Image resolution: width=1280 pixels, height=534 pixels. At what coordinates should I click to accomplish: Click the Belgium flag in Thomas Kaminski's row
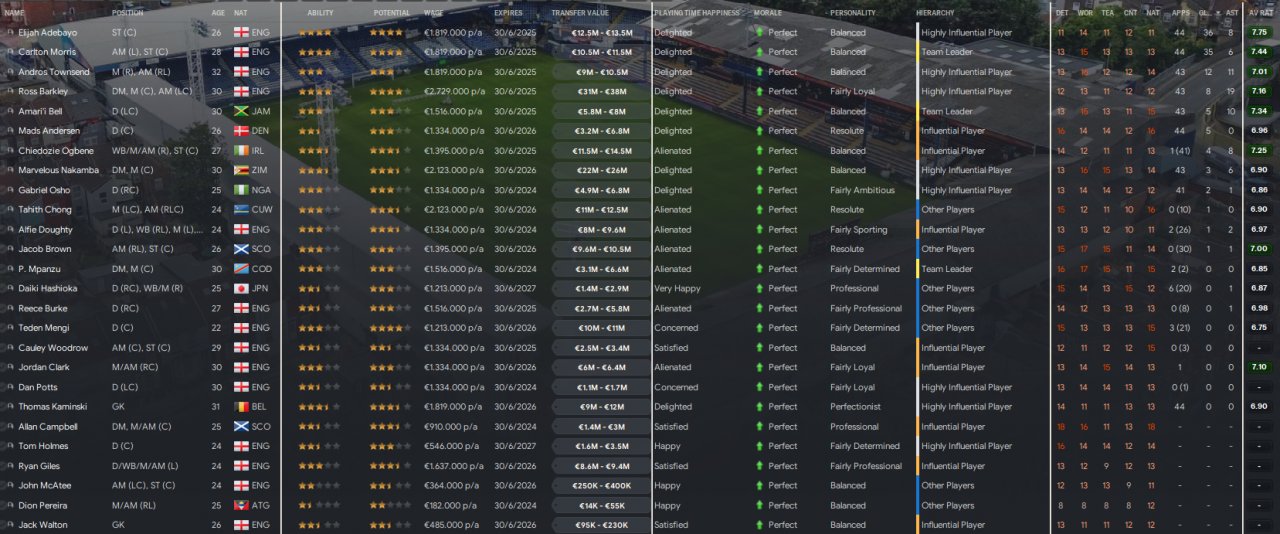(240, 407)
